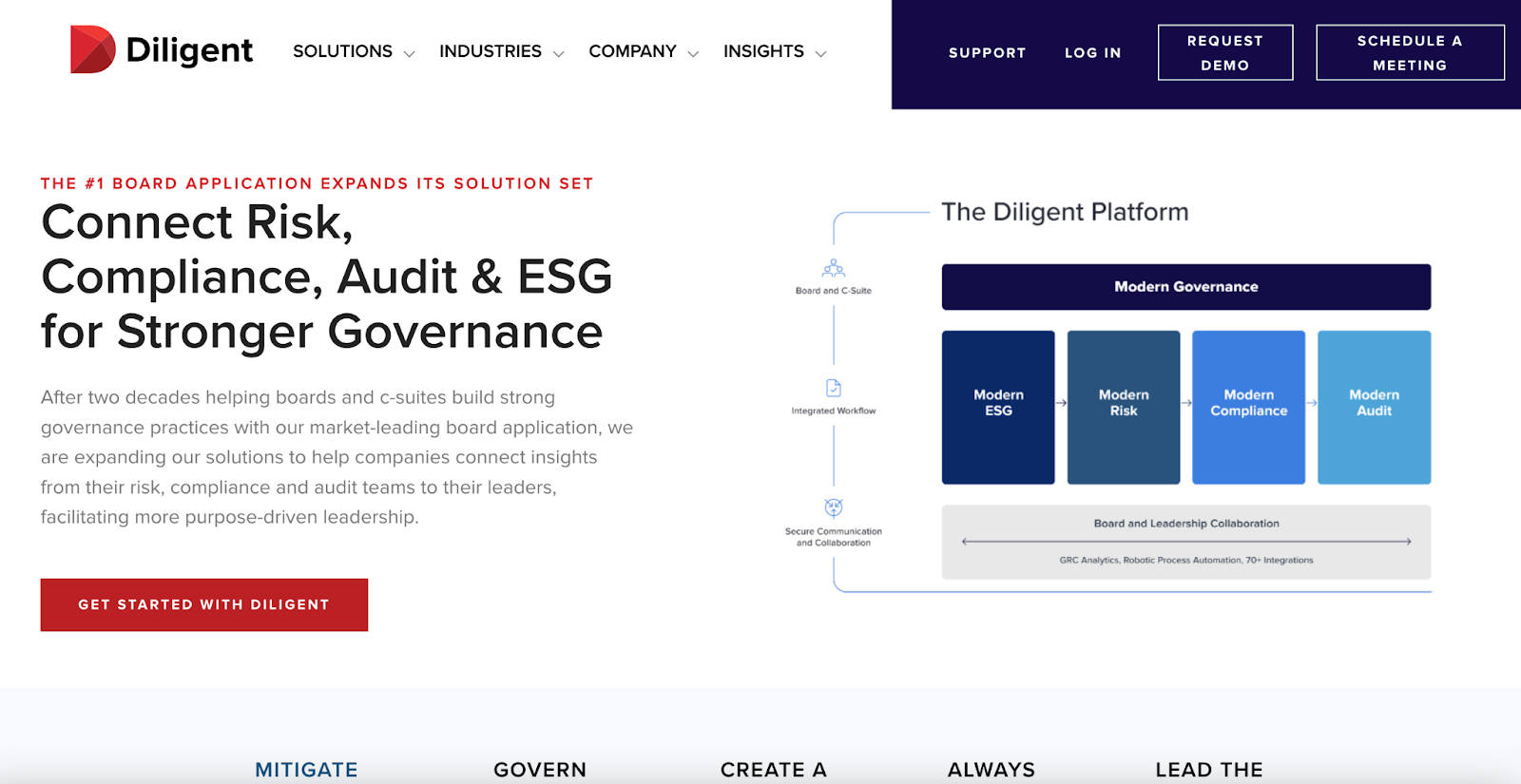The width and height of the screenshot is (1521, 784).
Task: Open the Solutions navigation menu
Action: tap(342, 51)
